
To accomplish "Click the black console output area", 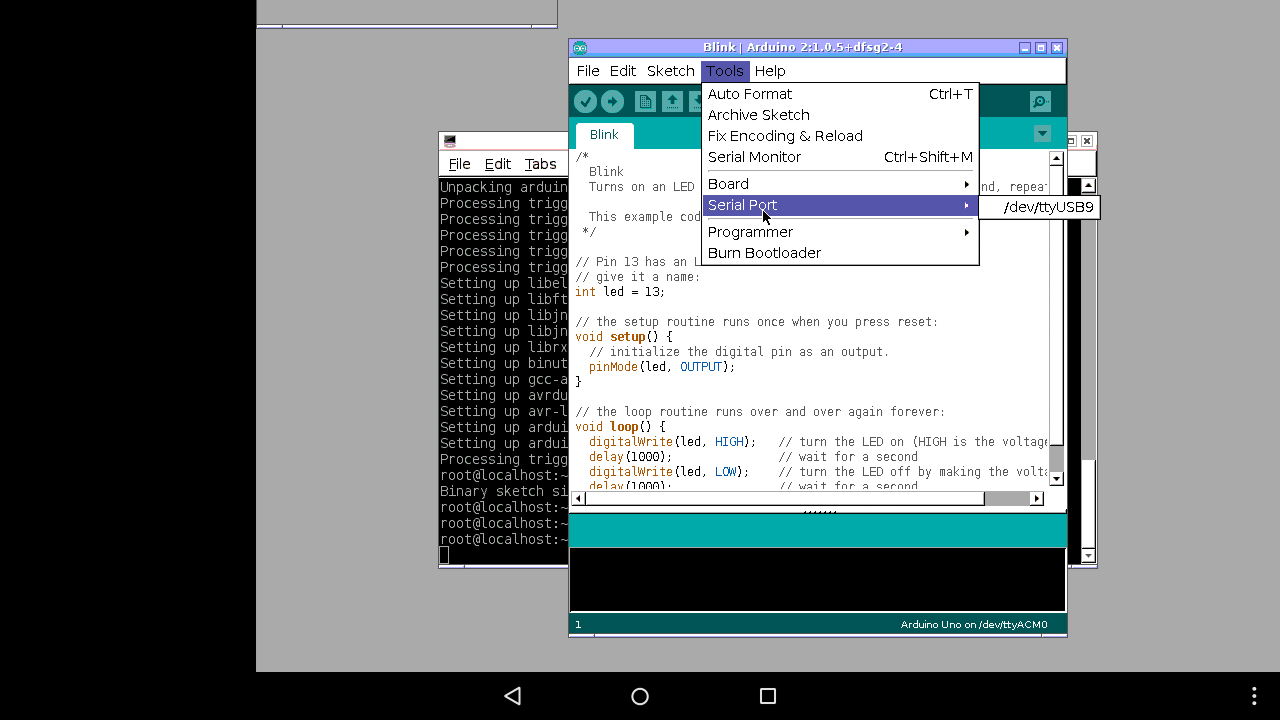I will click(x=818, y=580).
